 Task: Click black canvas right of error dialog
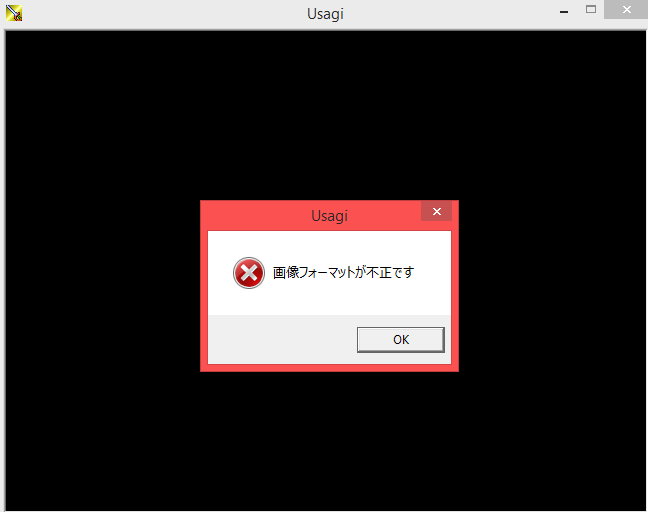coord(552,286)
